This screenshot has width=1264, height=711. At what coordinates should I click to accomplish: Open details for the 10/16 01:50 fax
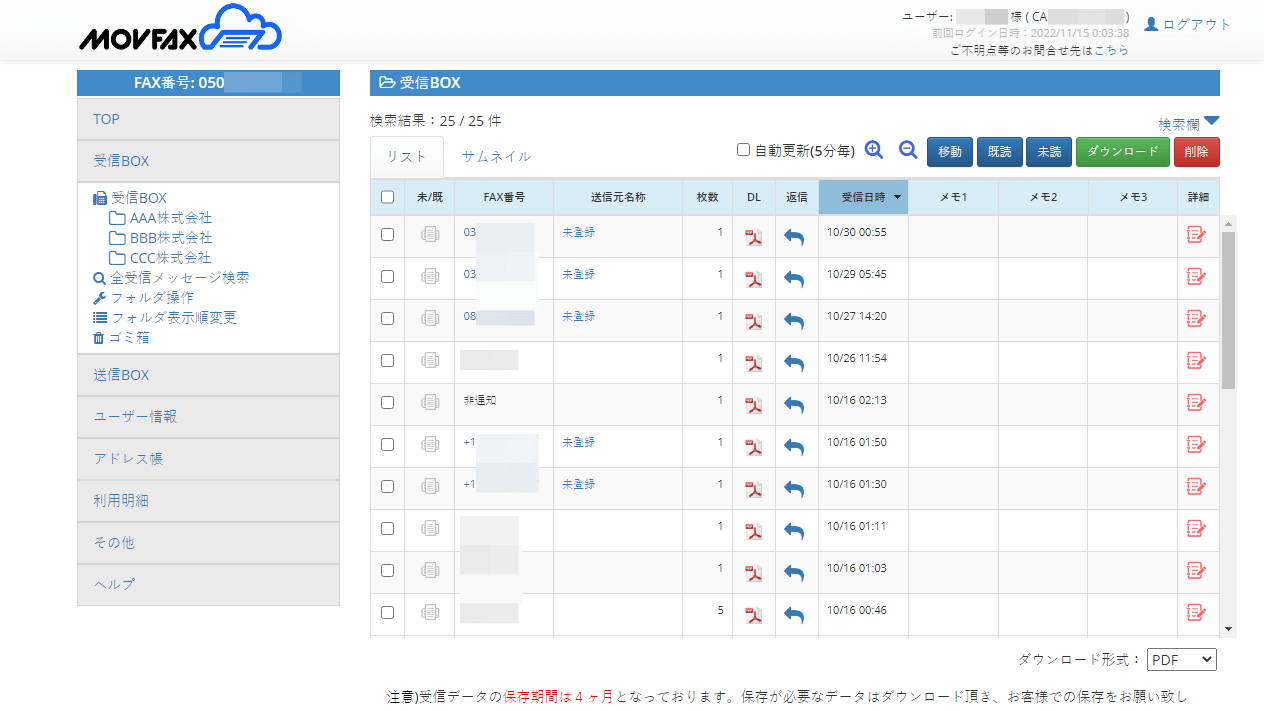pyautogui.click(x=1196, y=445)
